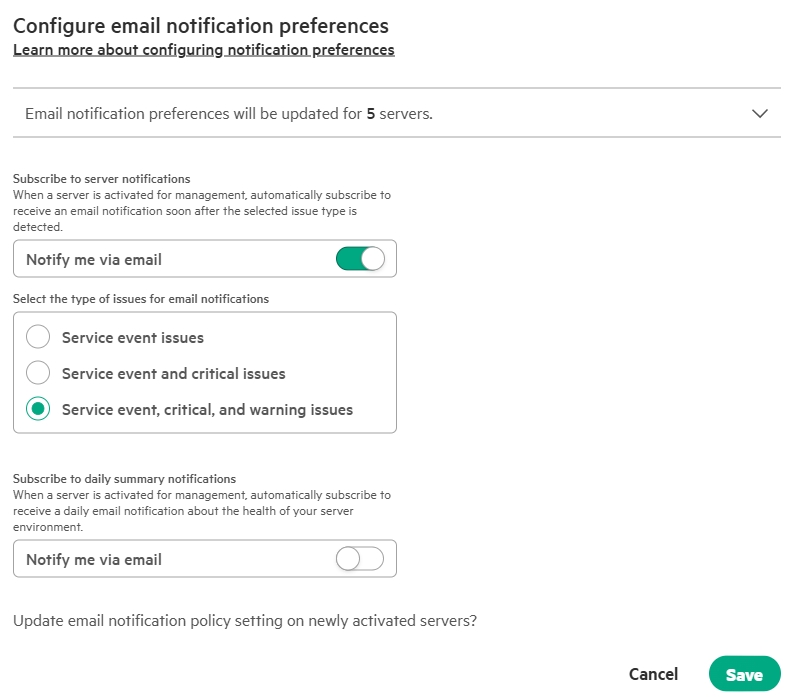The height and width of the screenshot is (697, 796).
Task: Disable the server notifications email toggle
Action: [x=360, y=259]
